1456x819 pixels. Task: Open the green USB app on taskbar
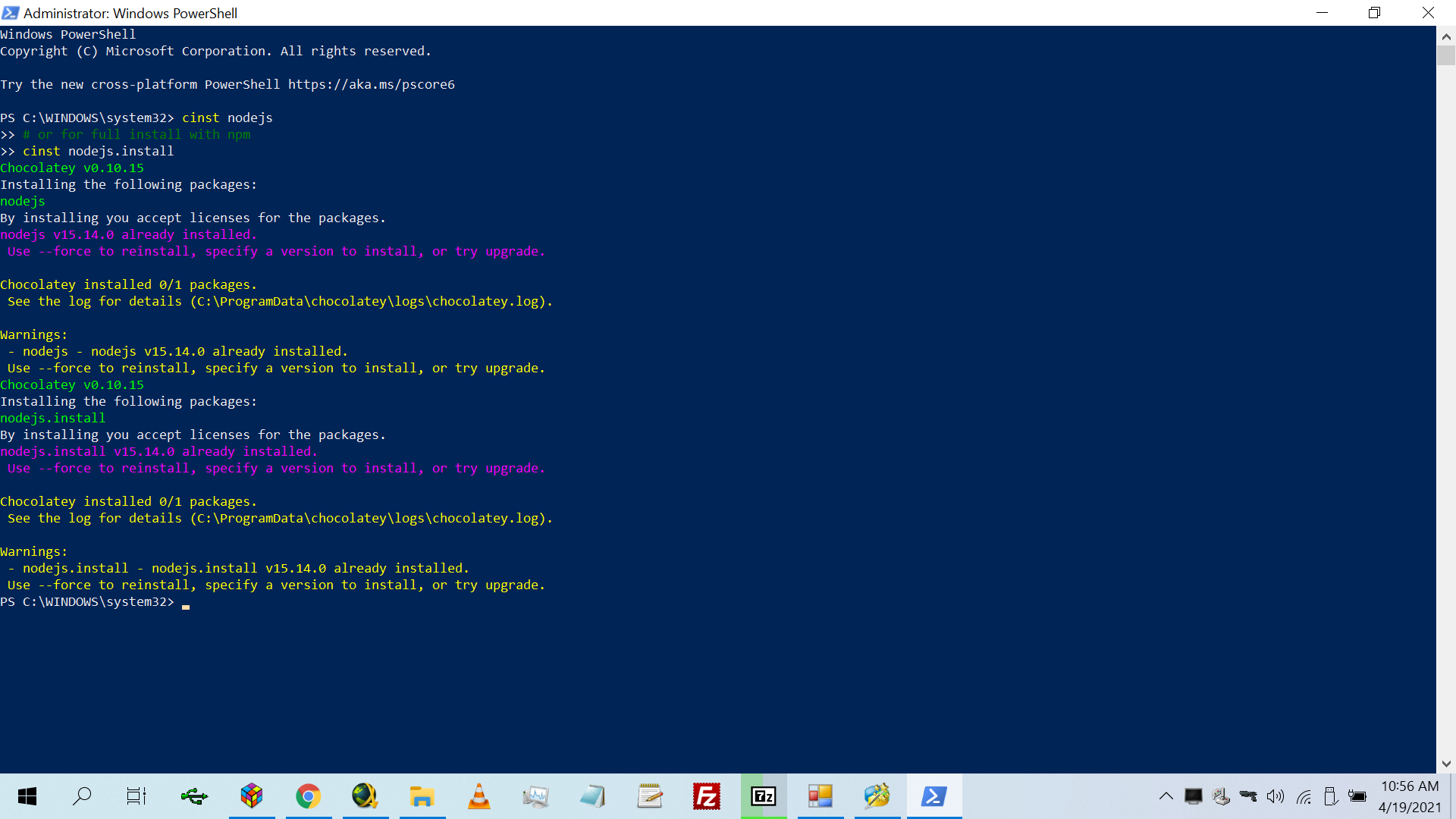[194, 796]
